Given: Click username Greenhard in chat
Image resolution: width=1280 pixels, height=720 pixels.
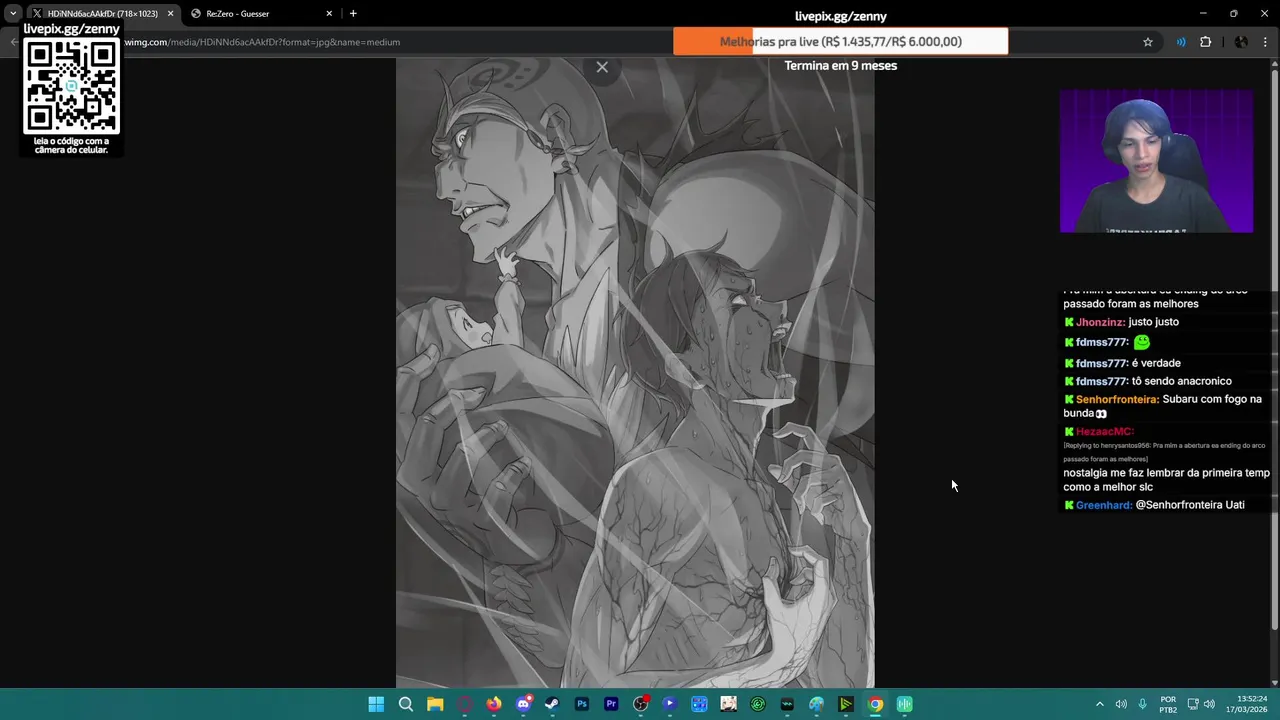Looking at the screenshot, I should [x=1104, y=505].
